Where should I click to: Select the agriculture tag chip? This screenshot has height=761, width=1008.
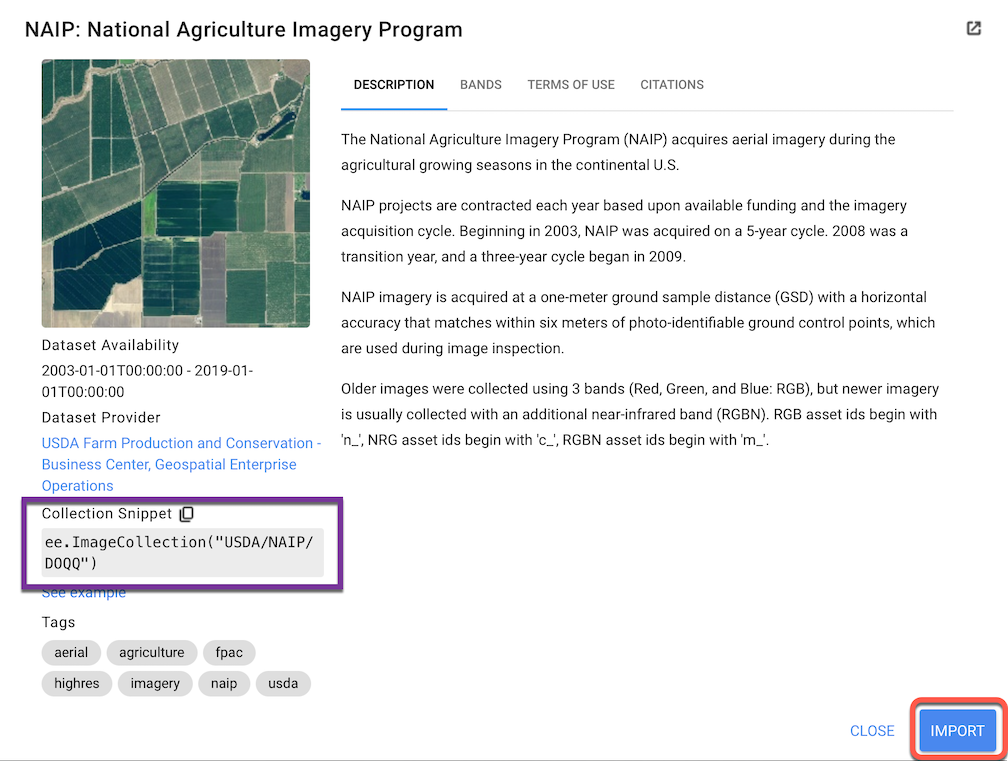click(152, 653)
